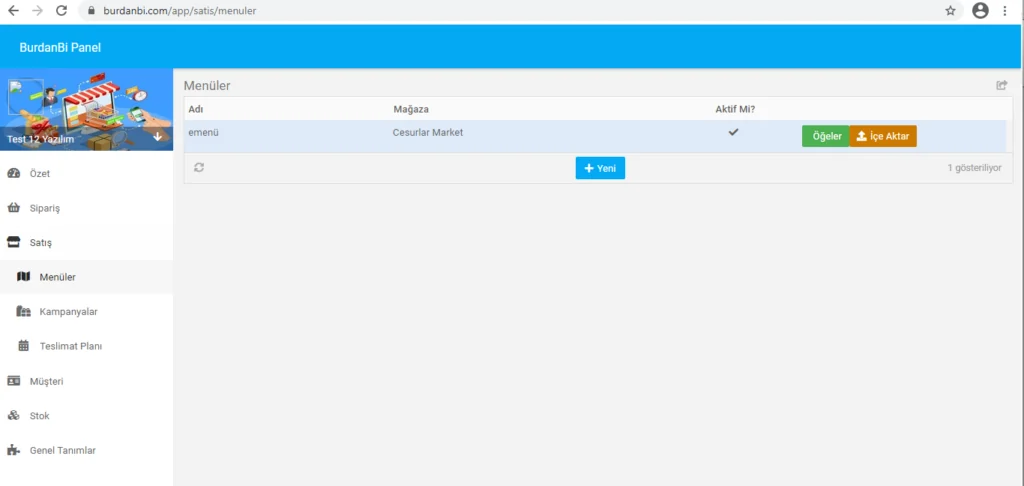
Task: Add a new menu with Yeni button
Action: click(600, 168)
